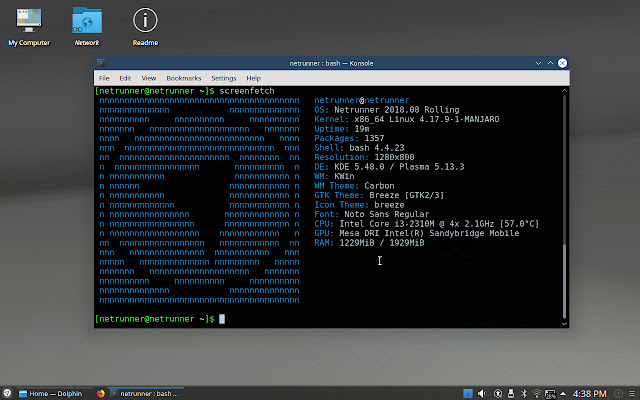Open the removable devices tray icon
Viewport: 640px width, 400px height.
pos(511,393)
